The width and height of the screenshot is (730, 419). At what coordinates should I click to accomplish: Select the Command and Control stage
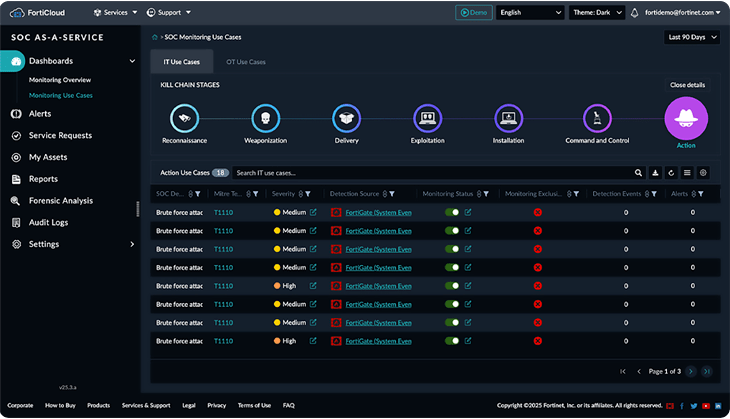point(597,118)
